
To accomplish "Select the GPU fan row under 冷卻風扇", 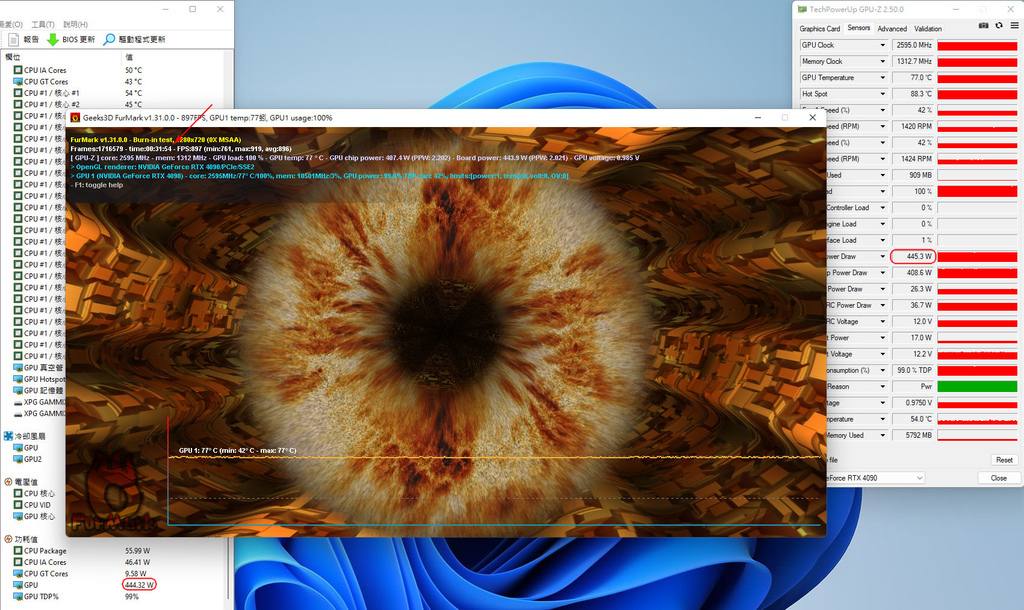I will point(26,448).
